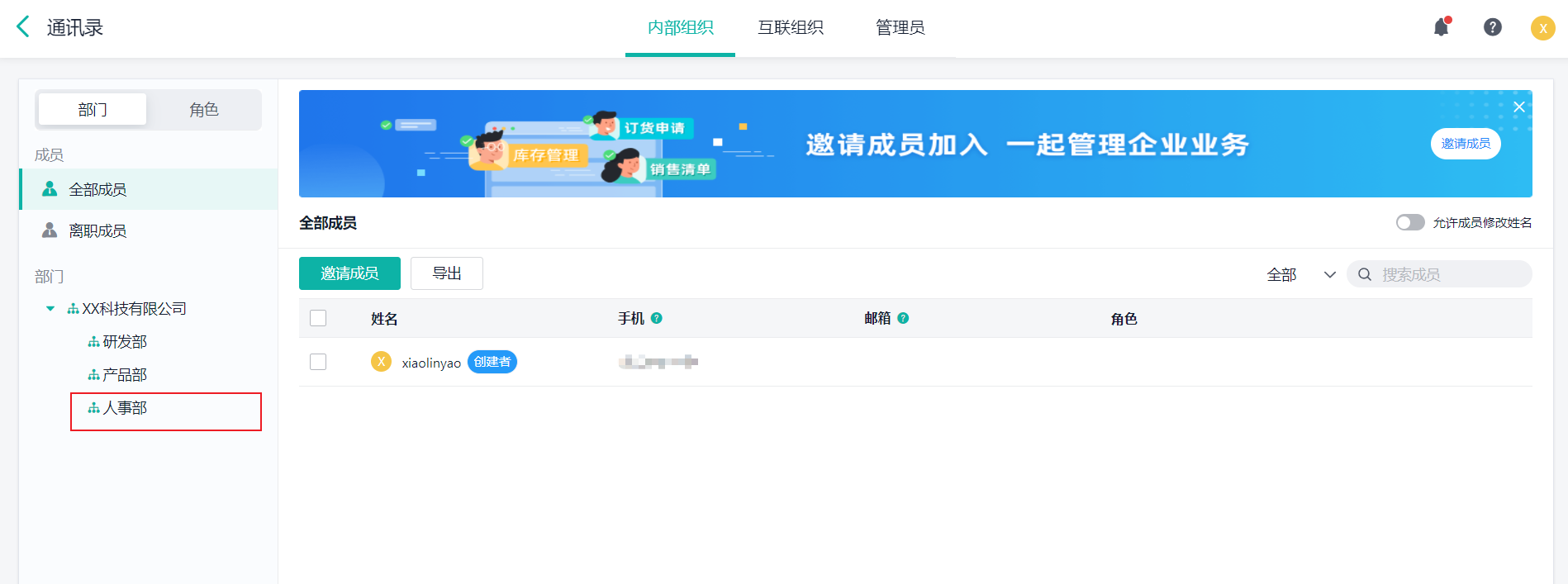This screenshot has height=584, width=1568.
Task: Switch to the 角色 tab in sidebar
Action: (x=204, y=110)
